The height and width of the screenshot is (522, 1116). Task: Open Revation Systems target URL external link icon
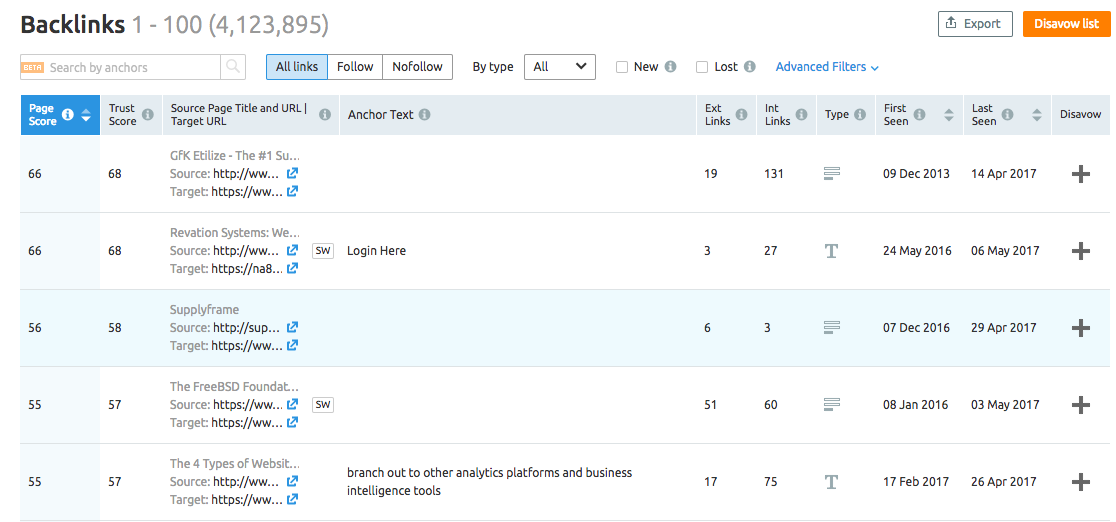coord(292,268)
